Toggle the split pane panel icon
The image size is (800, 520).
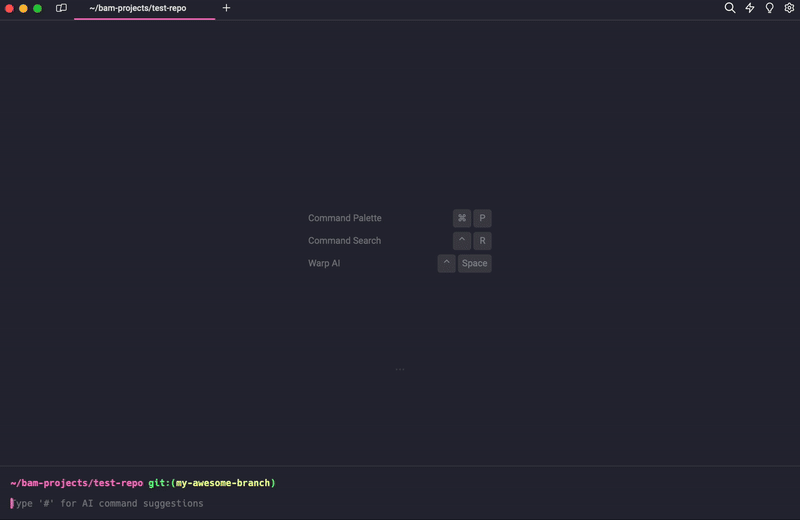(x=61, y=8)
